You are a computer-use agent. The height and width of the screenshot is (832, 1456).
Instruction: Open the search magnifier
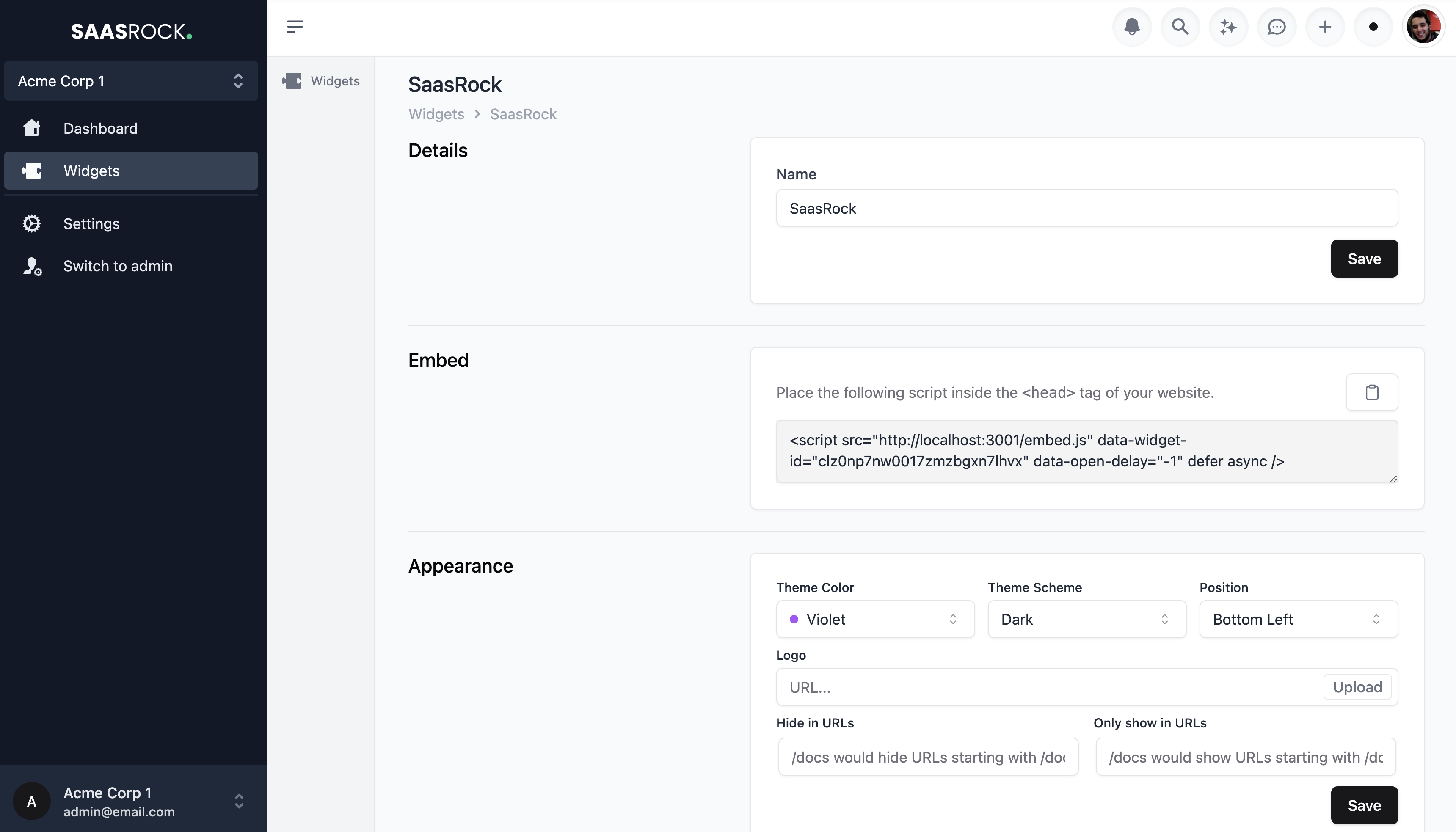(x=1180, y=26)
